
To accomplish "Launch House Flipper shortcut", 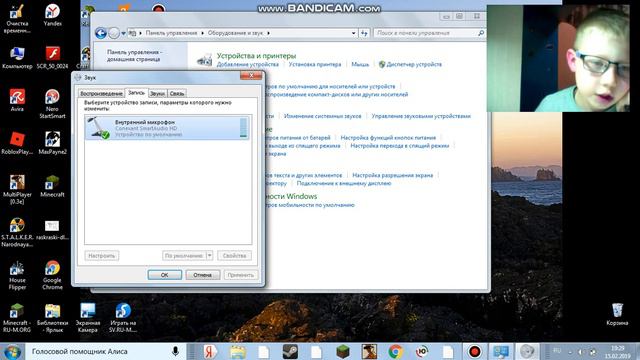I will [x=17, y=275].
